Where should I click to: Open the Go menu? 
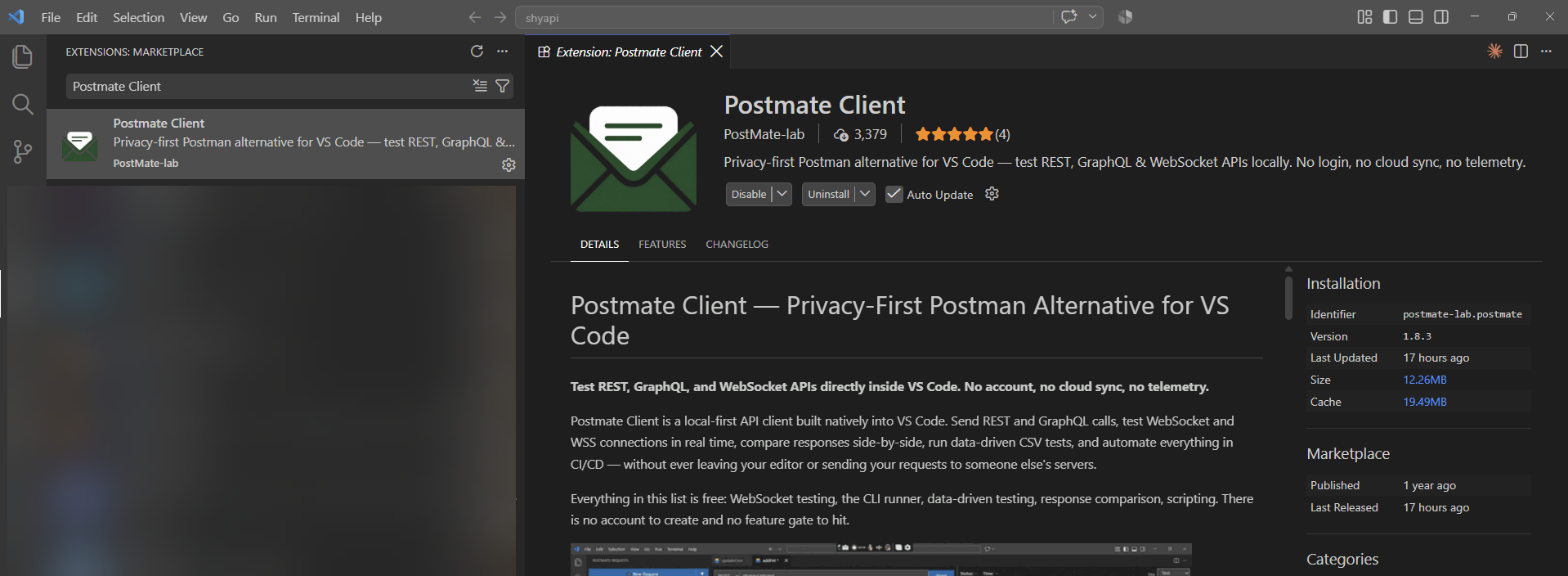click(231, 17)
